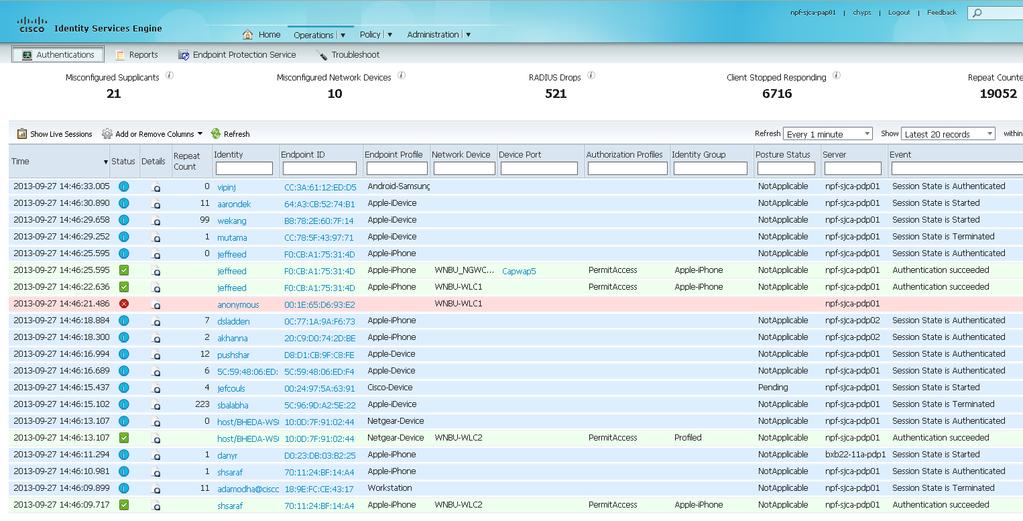
Task: Click endpoint ID 00:1E:65:D6:93:E2
Action: click(x=320, y=305)
